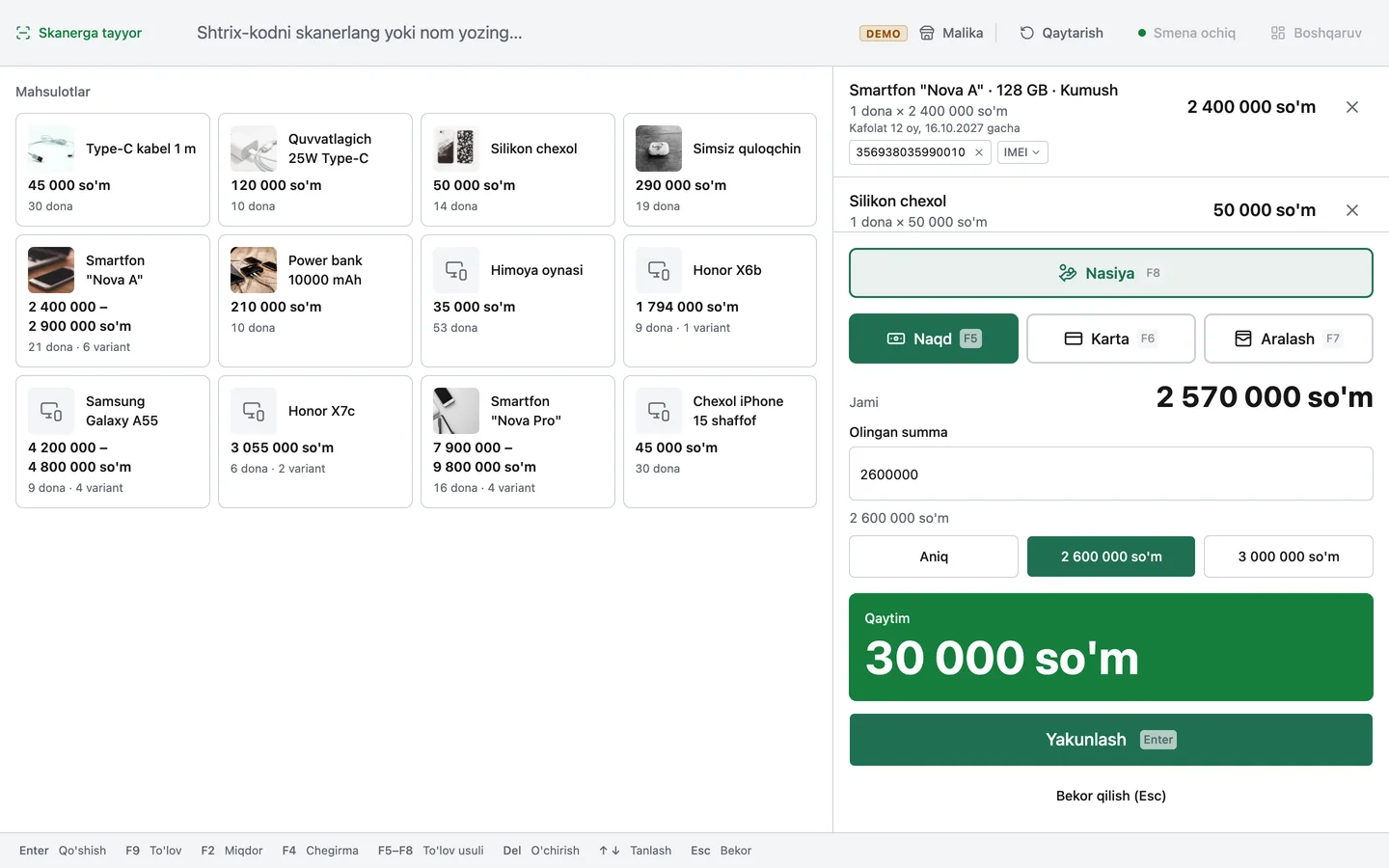The height and width of the screenshot is (868, 1389).
Task: Confirm the sale with Yakunlash
Action: pyautogui.click(x=1111, y=740)
